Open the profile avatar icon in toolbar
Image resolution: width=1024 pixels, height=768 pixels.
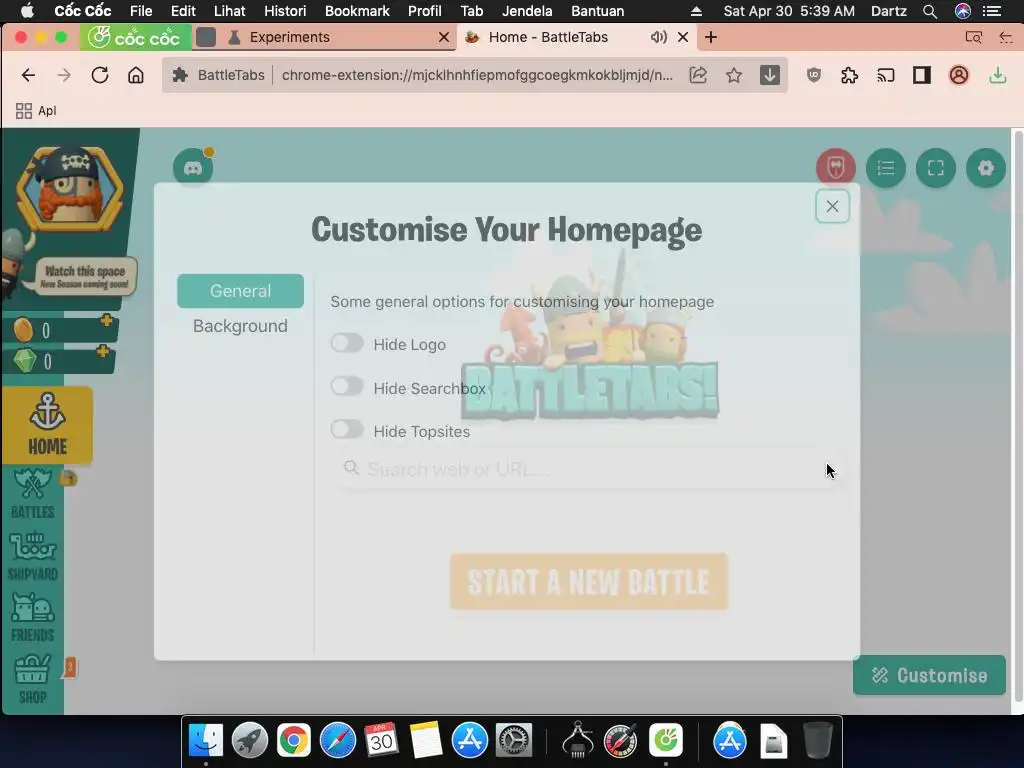(959, 75)
